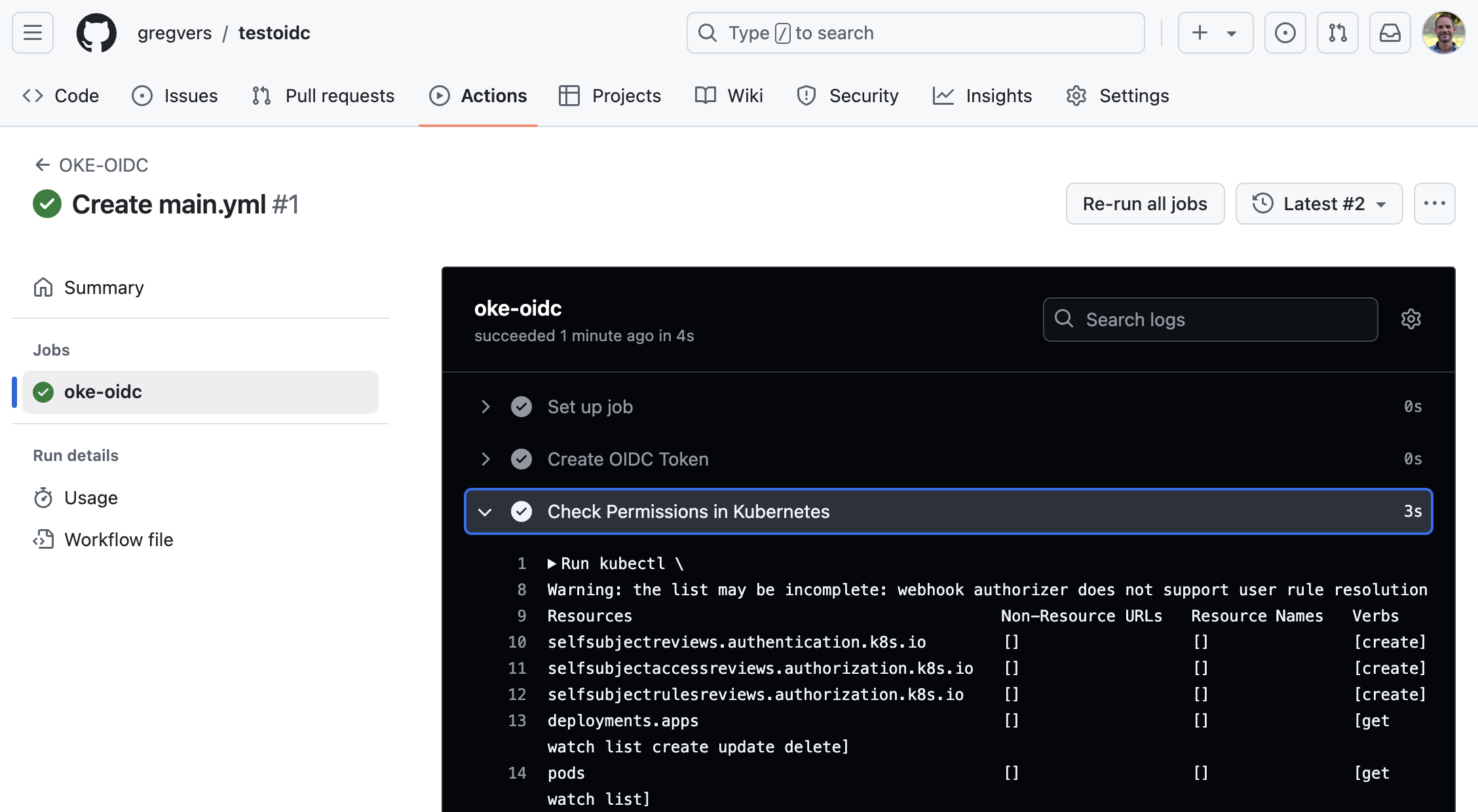This screenshot has width=1478, height=812.
Task: Go to the Summary page
Action: click(104, 287)
